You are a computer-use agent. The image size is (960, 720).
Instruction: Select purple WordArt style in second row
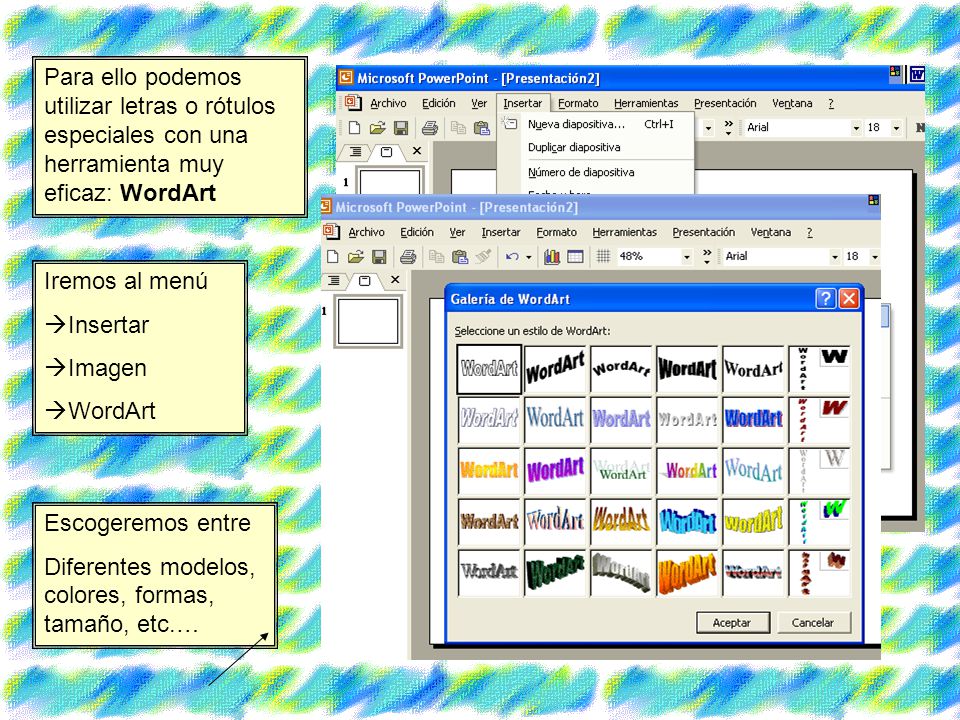621,419
